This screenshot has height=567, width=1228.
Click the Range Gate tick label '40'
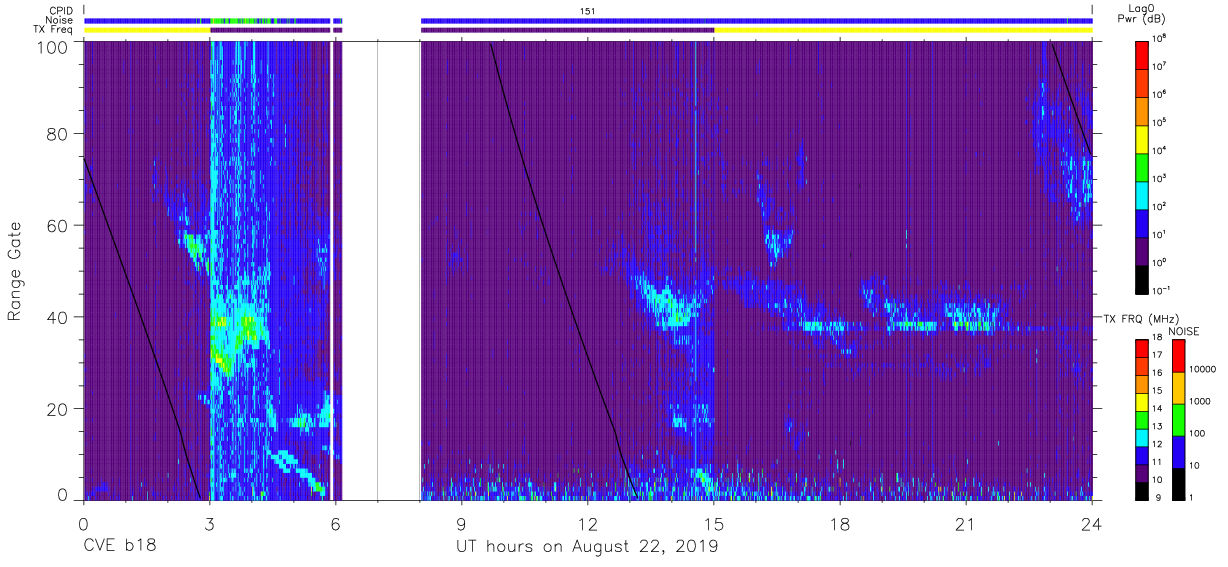[x=59, y=317]
